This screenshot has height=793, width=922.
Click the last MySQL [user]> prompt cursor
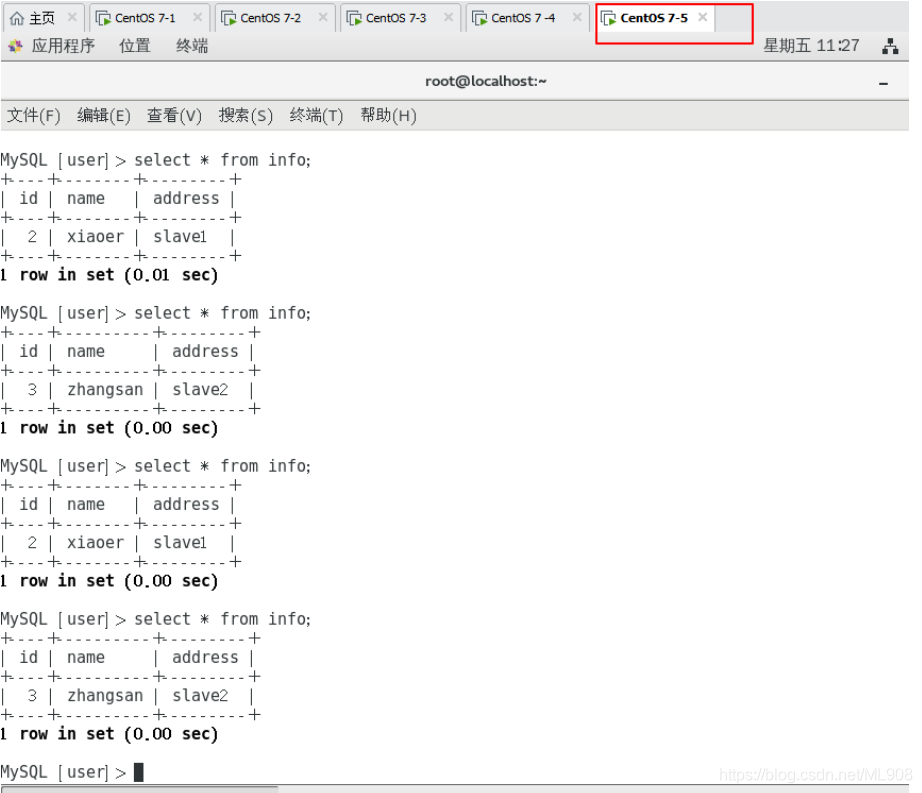point(139,772)
